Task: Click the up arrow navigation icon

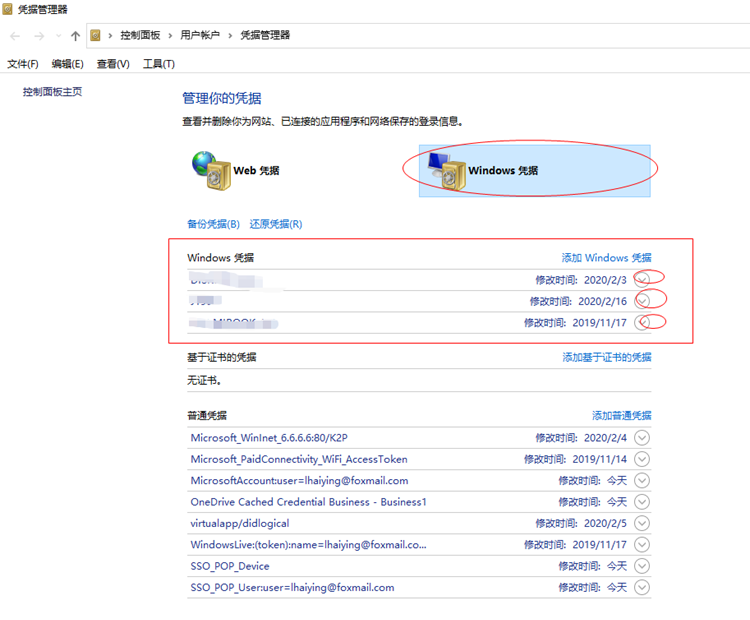Action: tap(76, 35)
